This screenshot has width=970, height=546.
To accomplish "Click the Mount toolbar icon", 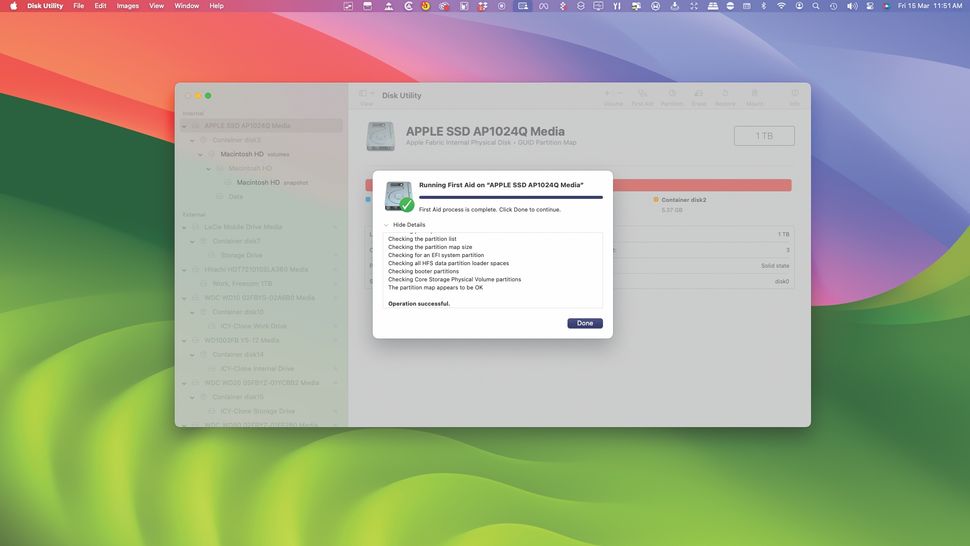I will (754, 93).
